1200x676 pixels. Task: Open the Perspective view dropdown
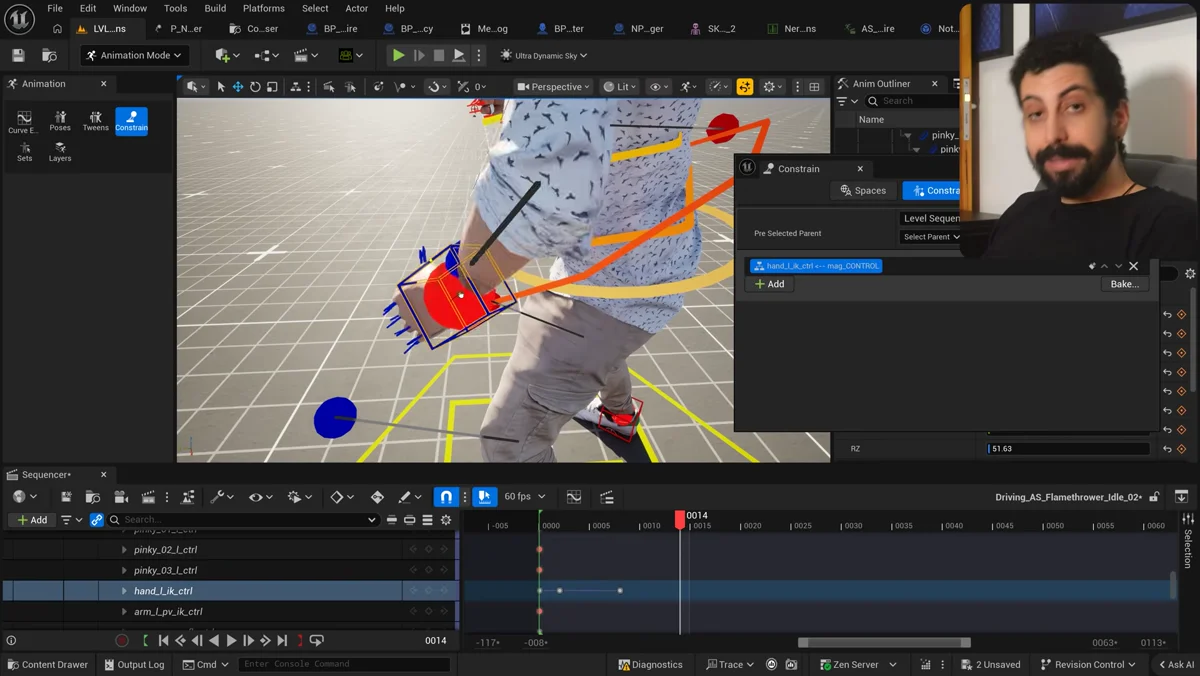tap(553, 87)
